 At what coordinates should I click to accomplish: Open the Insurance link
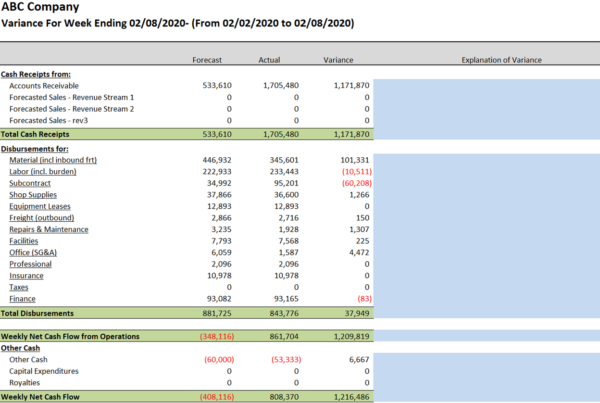click(26, 276)
